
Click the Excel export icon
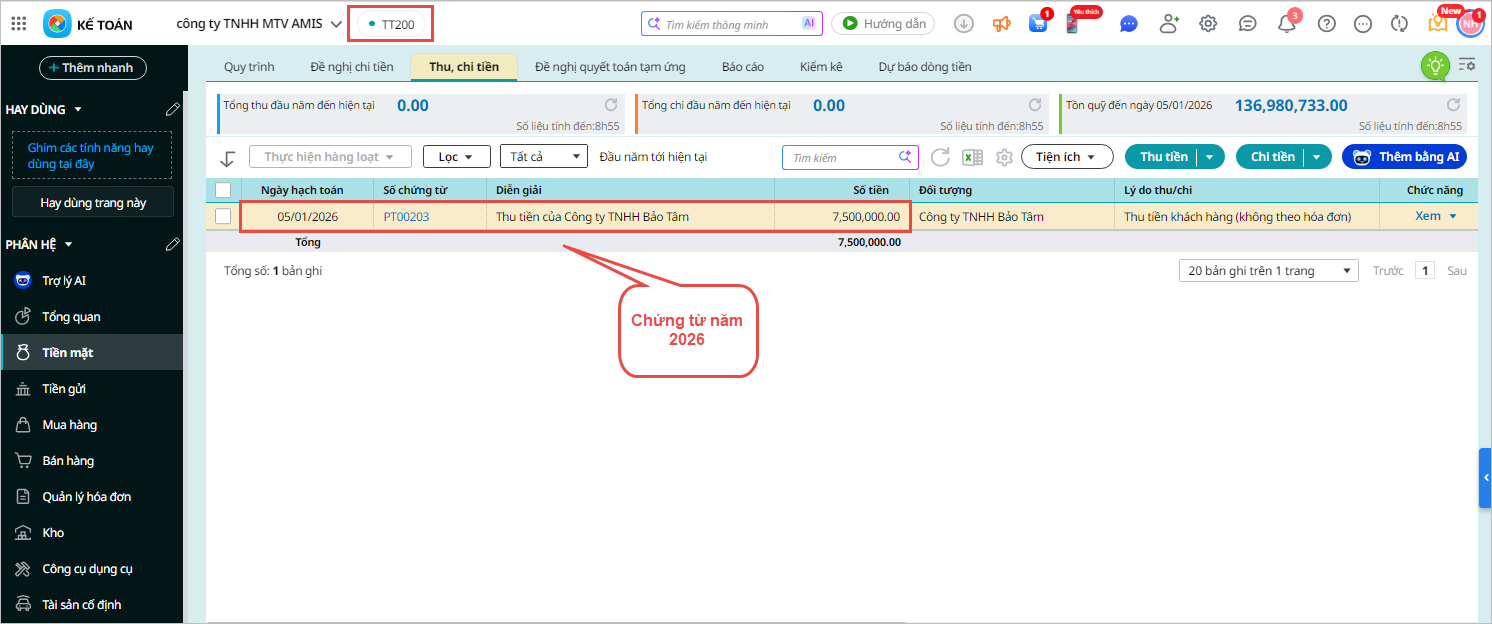[971, 157]
